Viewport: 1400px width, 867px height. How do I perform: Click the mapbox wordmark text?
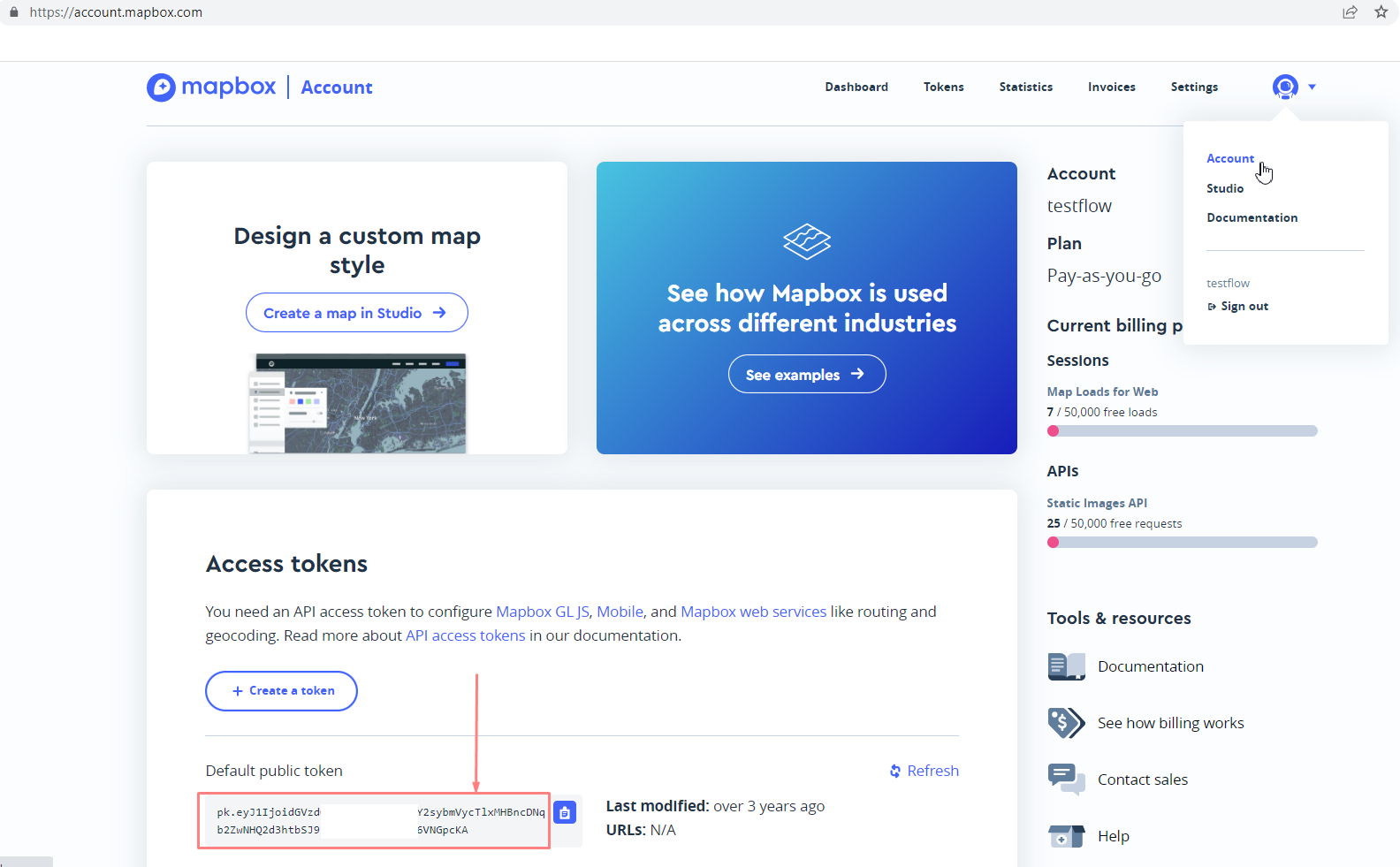pyautogui.click(x=228, y=87)
